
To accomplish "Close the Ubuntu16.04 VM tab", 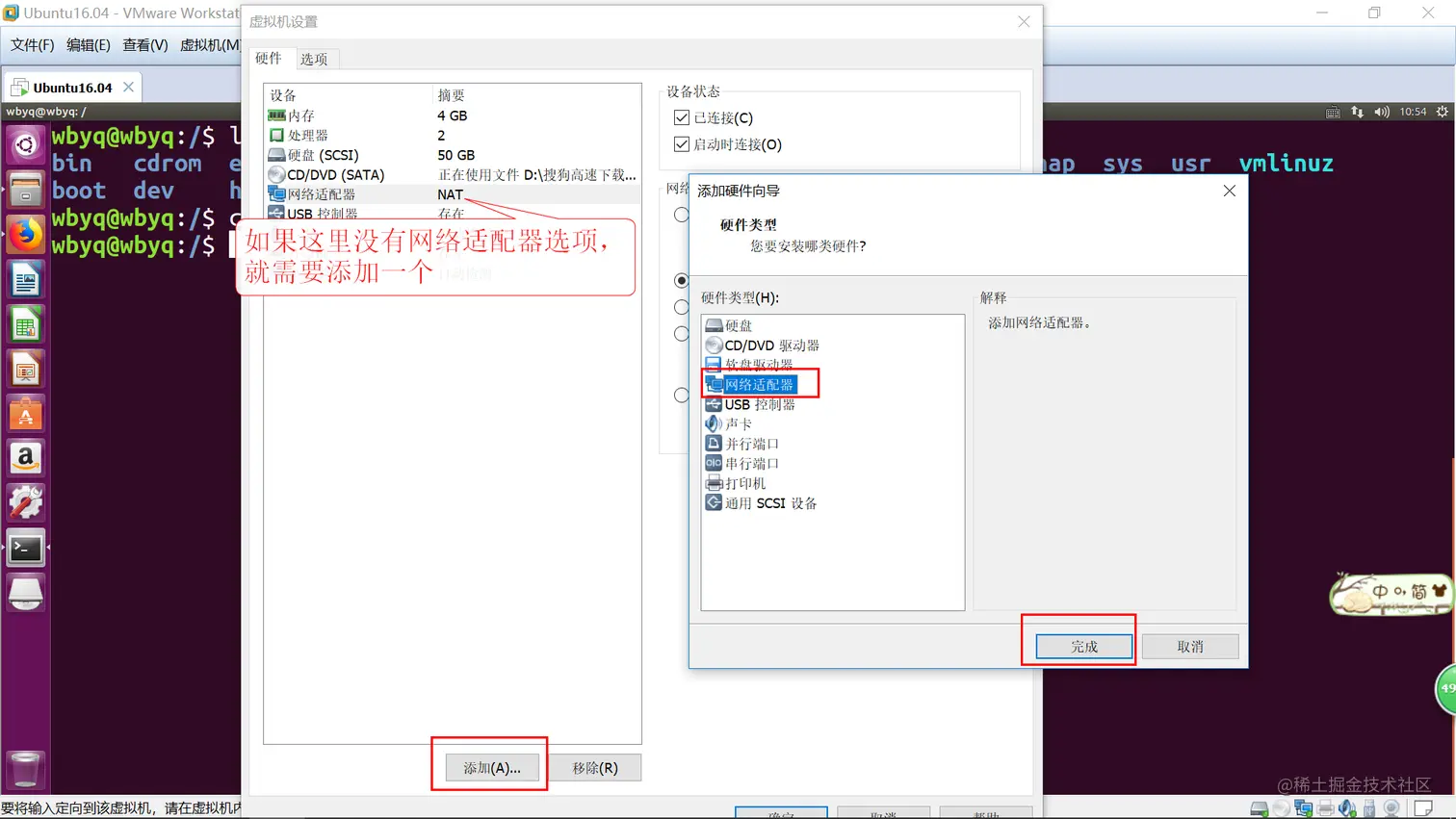I will pyautogui.click(x=128, y=88).
